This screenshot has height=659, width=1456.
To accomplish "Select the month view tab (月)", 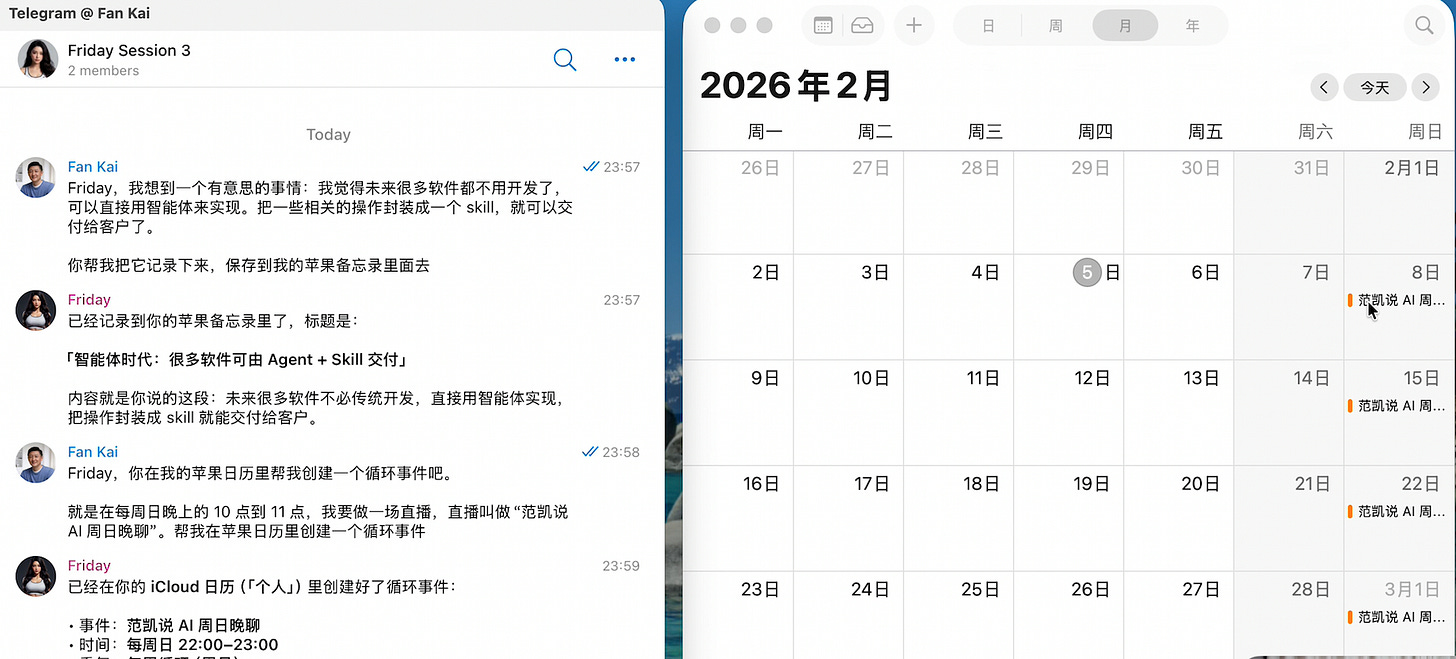I will pyautogui.click(x=1125, y=26).
